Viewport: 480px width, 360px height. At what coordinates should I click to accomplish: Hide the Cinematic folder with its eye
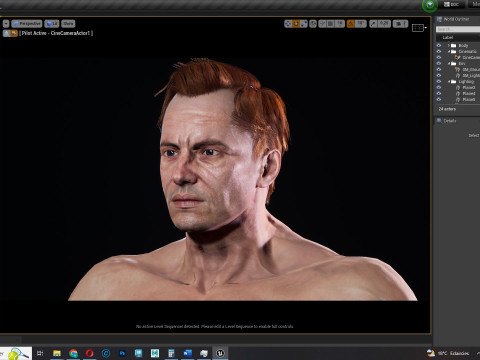(439, 51)
